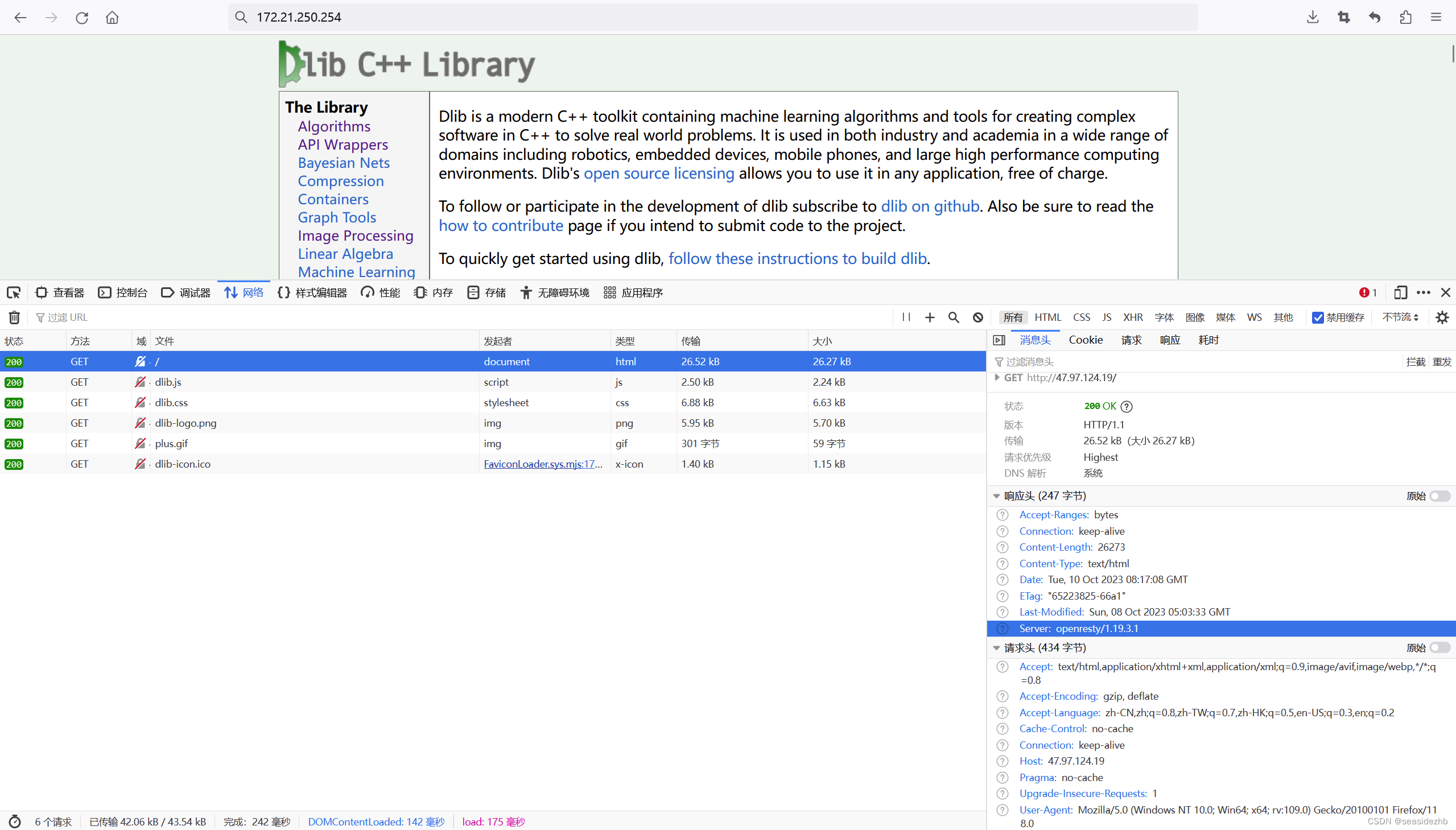Select the dlib-logo.png request row
1456x830 pixels.
coord(493,423)
